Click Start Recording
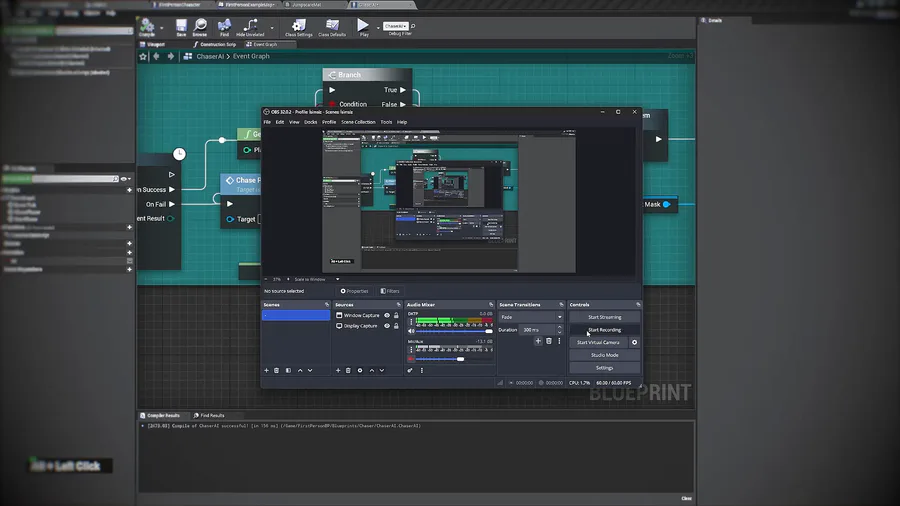Image resolution: width=900 pixels, height=506 pixels. pos(604,330)
